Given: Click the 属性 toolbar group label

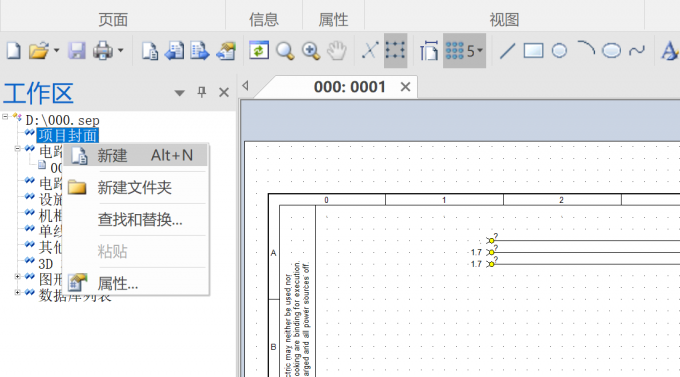Looking at the screenshot, I should [333, 20].
